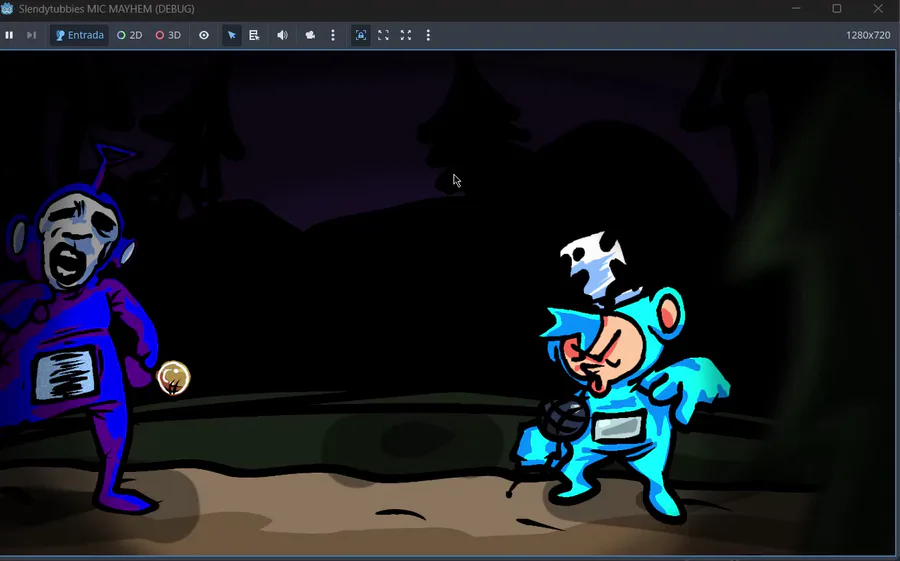Close the game debug window
The height and width of the screenshot is (561, 900).
coord(878,9)
